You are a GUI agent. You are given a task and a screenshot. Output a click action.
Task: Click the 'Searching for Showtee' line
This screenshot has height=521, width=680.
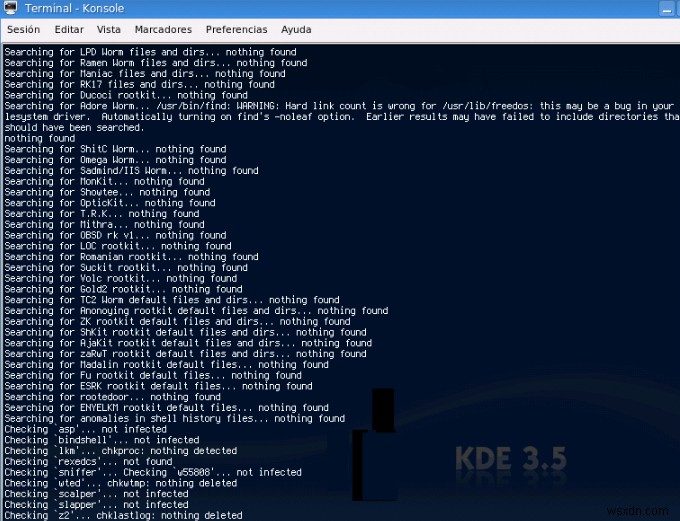coord(107,192)
